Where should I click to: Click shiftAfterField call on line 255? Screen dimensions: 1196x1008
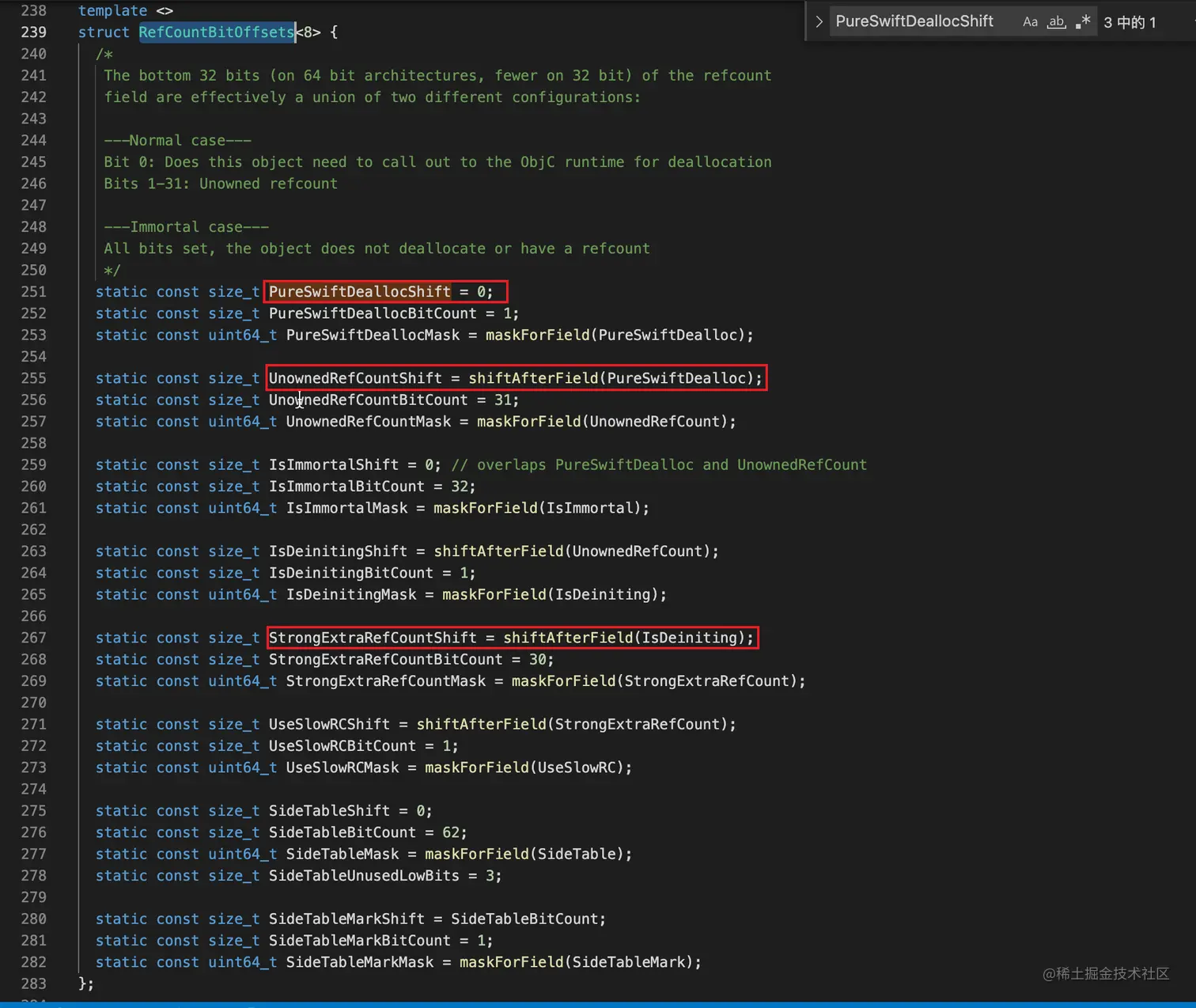tap(533, 378)
